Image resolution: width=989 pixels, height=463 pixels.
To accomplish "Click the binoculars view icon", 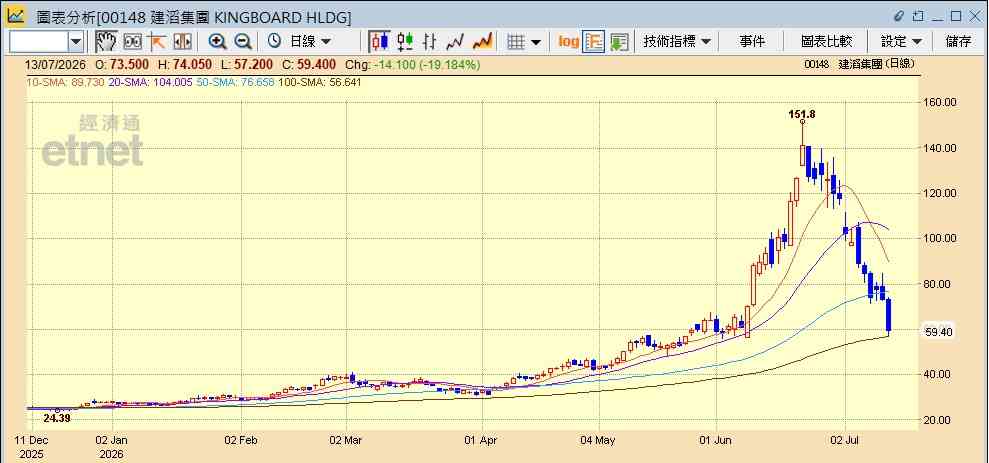I will click(x=132, y=42).
